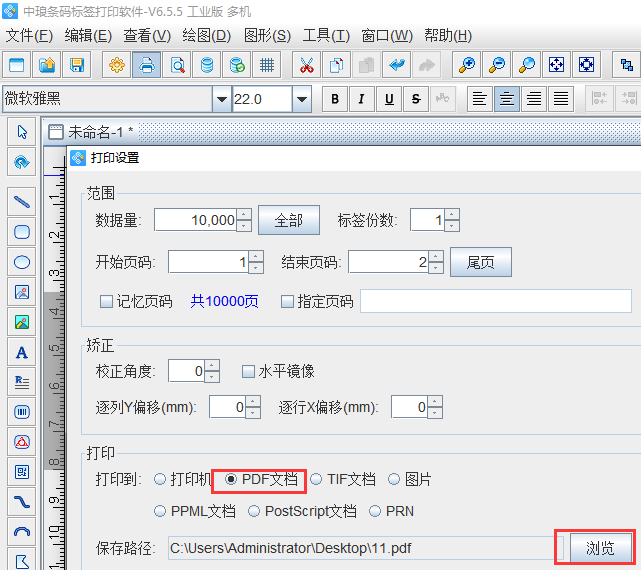
Task: Click the 逐列Y偏移 spinner arrows
Action: [253, 407]
